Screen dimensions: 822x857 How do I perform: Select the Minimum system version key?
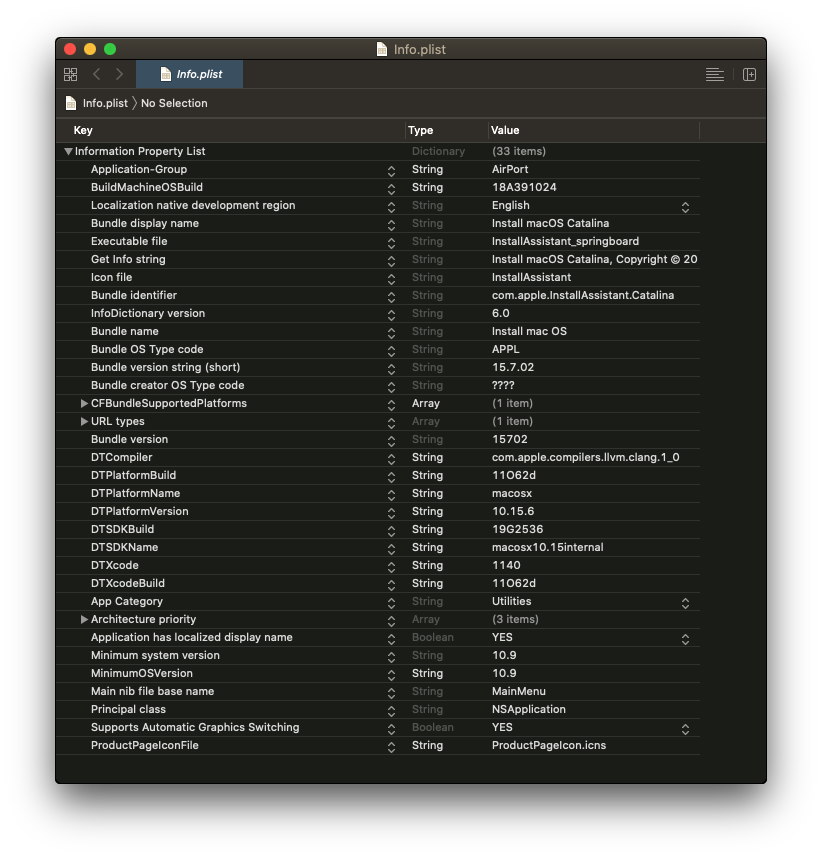coord(155,655)
